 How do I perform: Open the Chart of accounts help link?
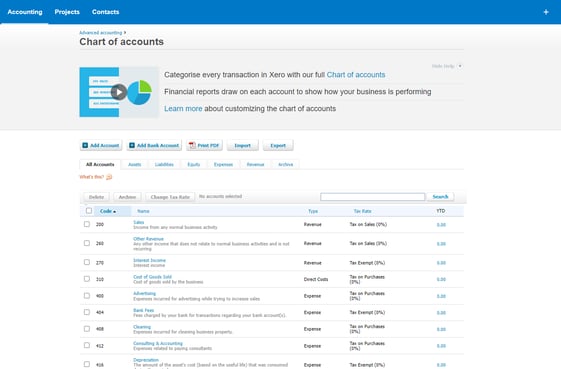pos(356,75)
